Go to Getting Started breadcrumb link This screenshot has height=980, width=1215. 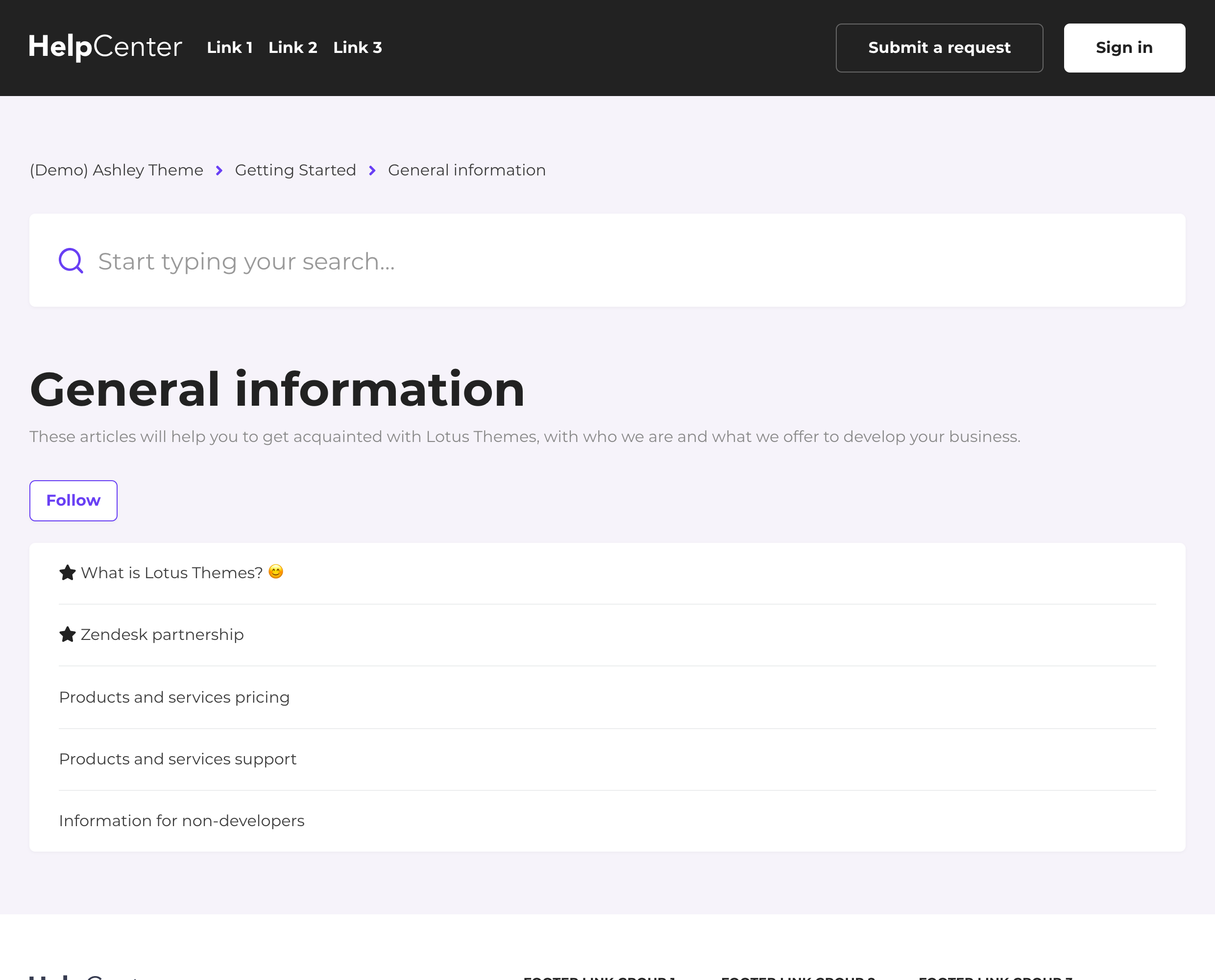coord(295,170)
